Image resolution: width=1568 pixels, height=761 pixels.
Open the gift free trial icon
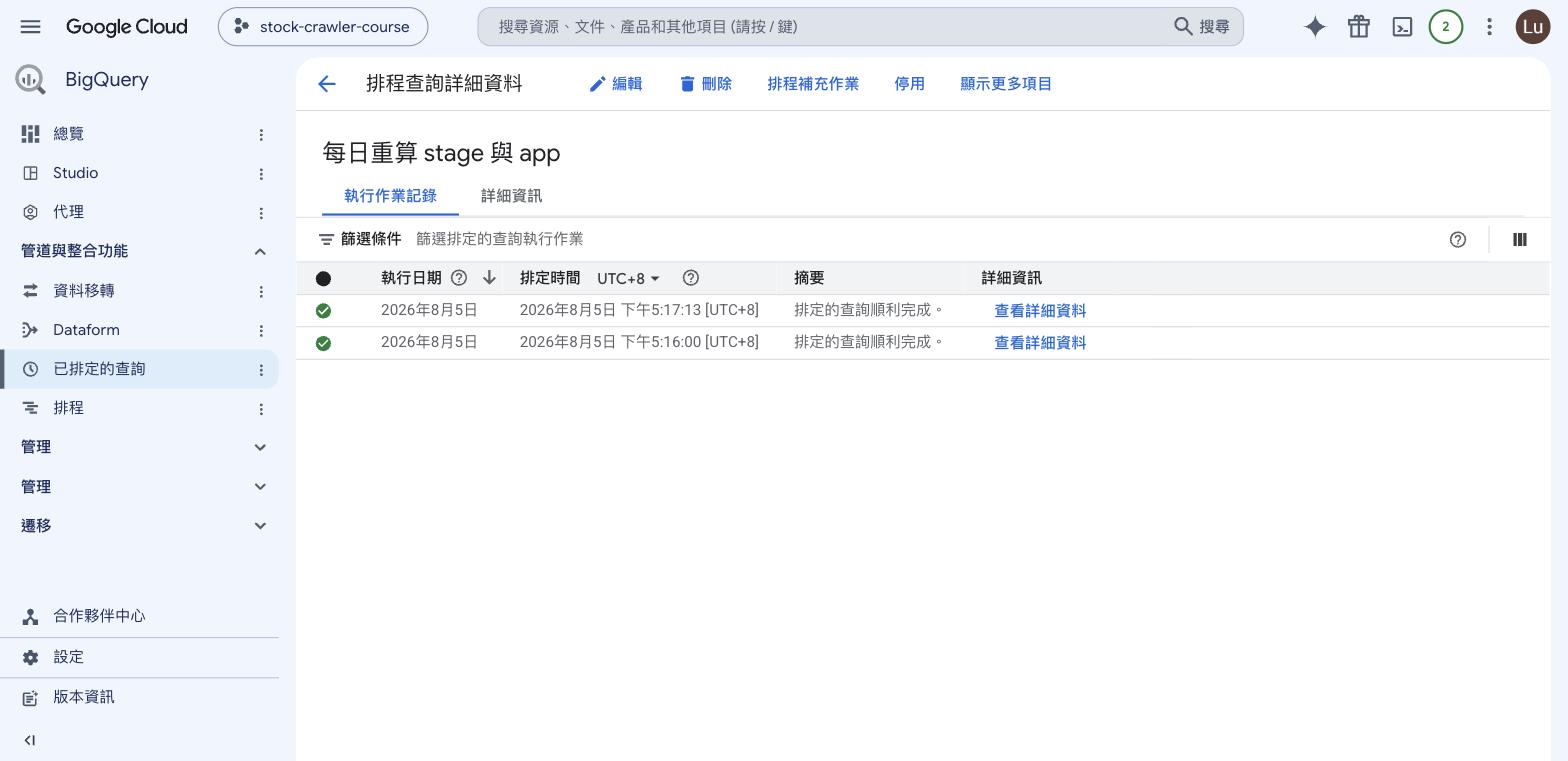pos(1358,27)
